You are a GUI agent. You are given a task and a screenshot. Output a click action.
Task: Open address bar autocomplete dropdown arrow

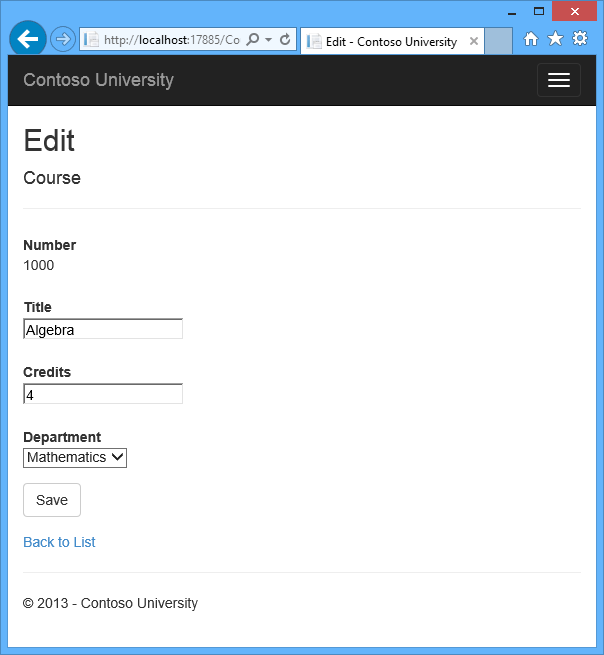pos(268,40)
